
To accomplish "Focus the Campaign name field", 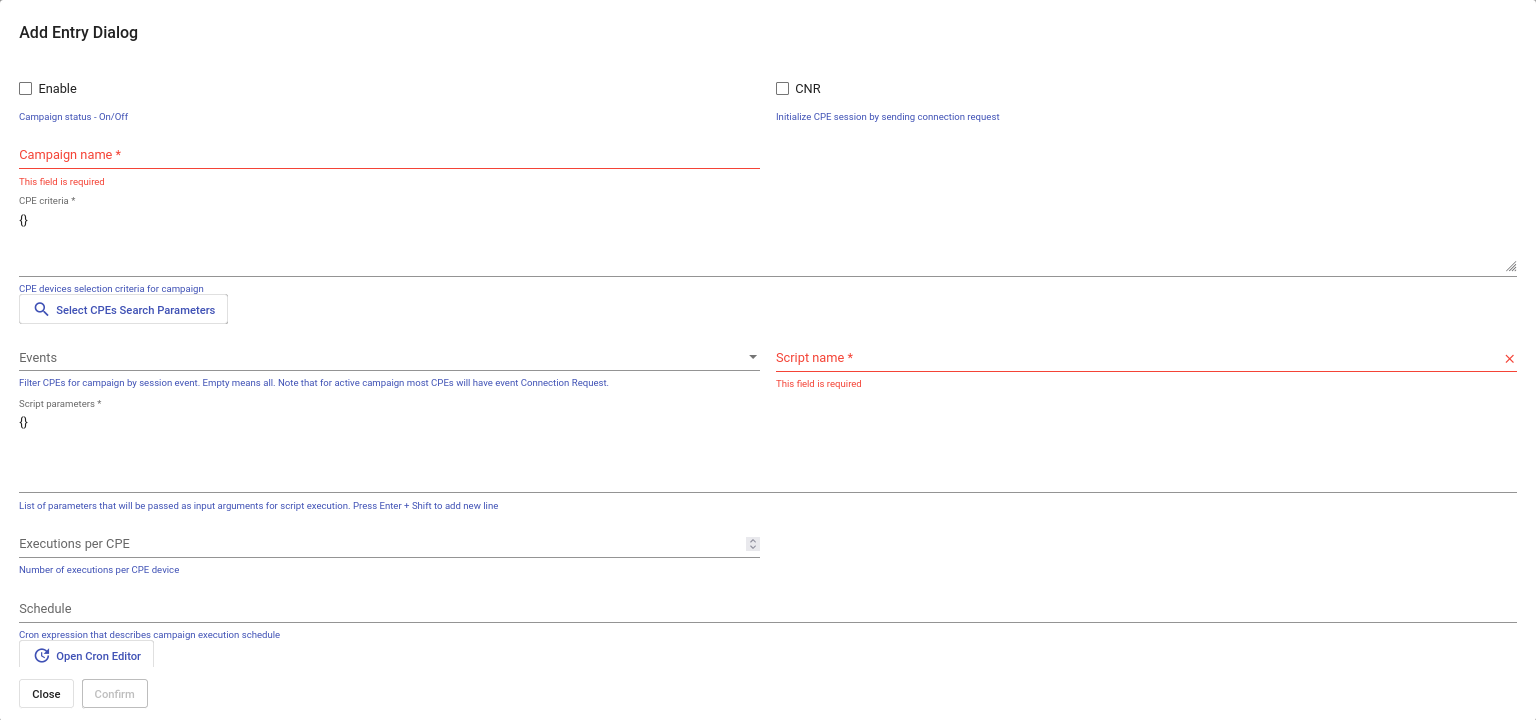I will coord(389,155).
